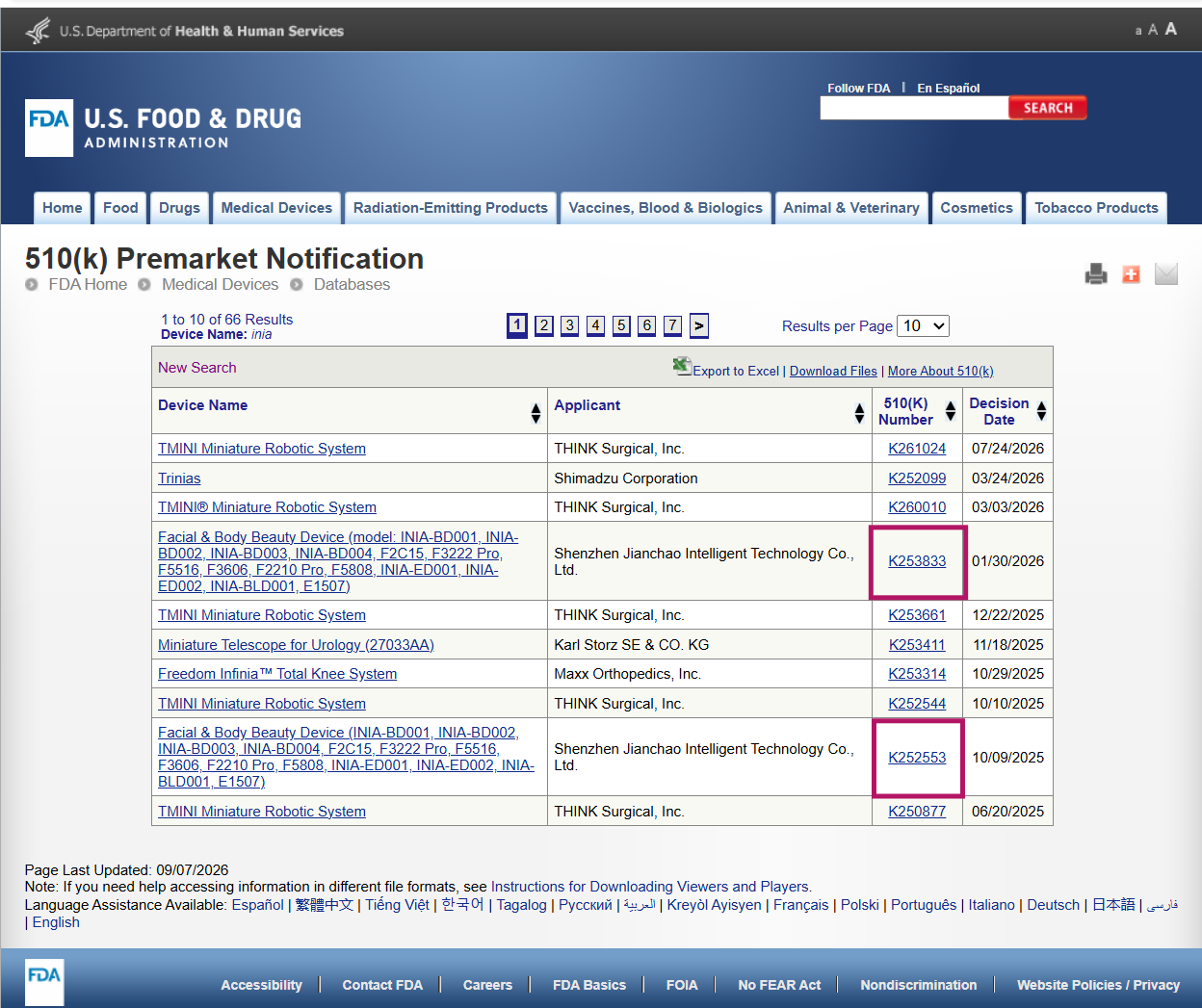This screenshot has width=1202, height=1008.
Task: Open the Drugs navigation tab
Action: 179,208
